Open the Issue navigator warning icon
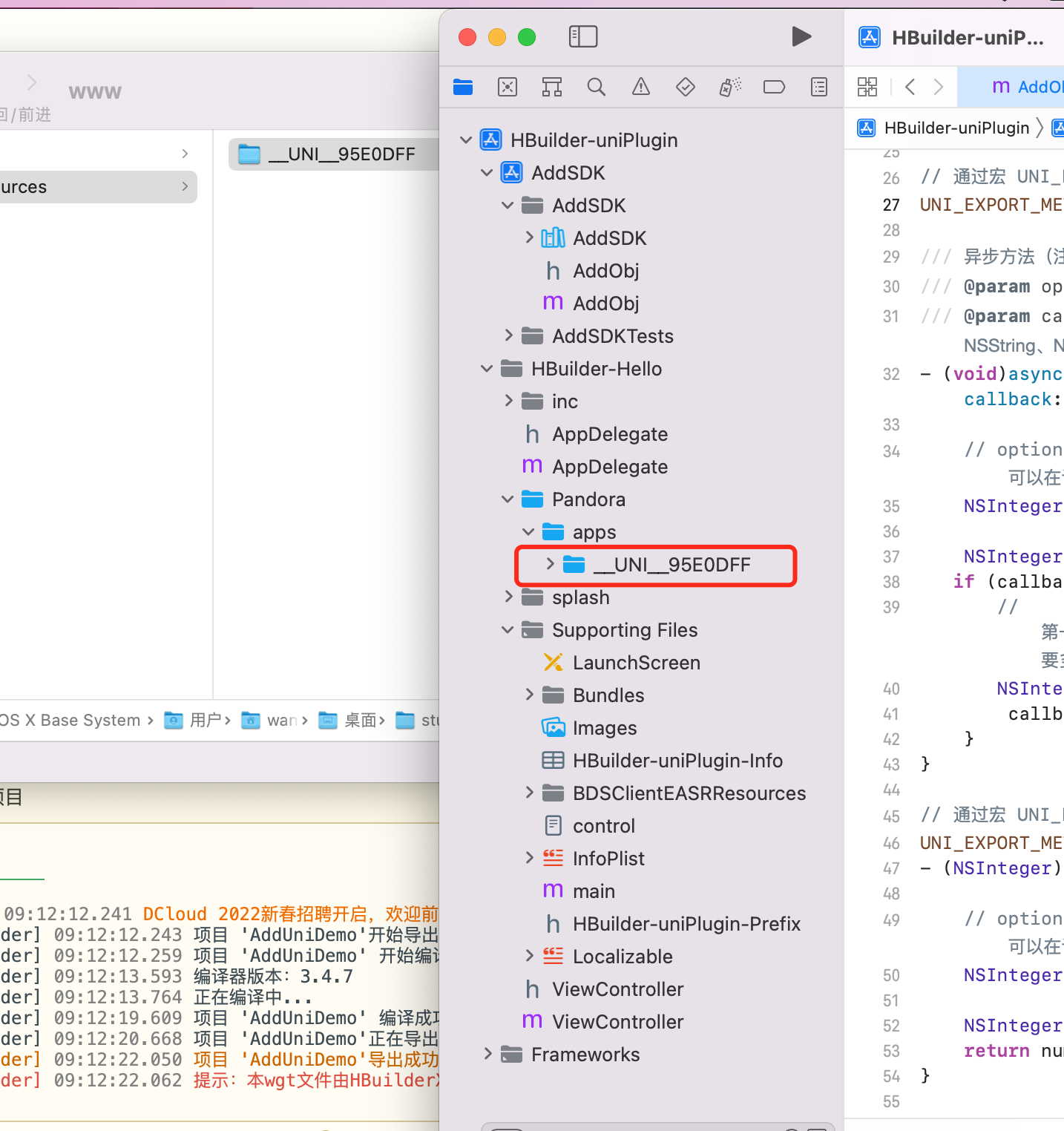This screenshot has height=1131, width=1064. coord(640,87)
